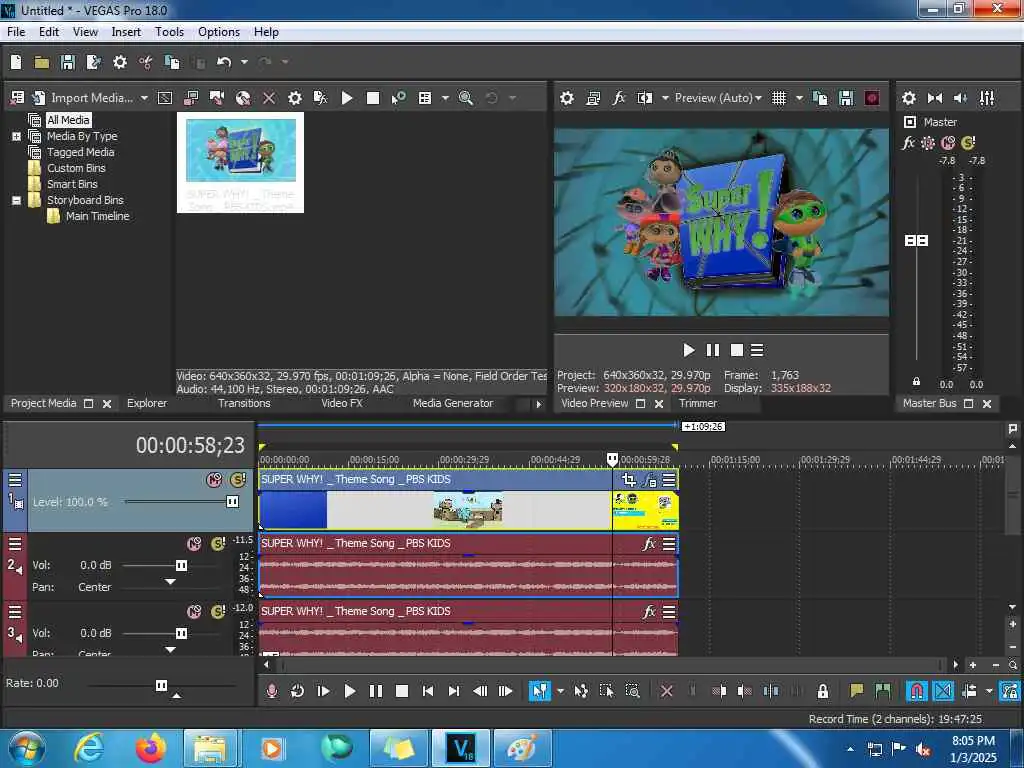Open Event FX on track 2 audio event
Viewport: 1024px width, 768px height.
[x=648, y=544]
